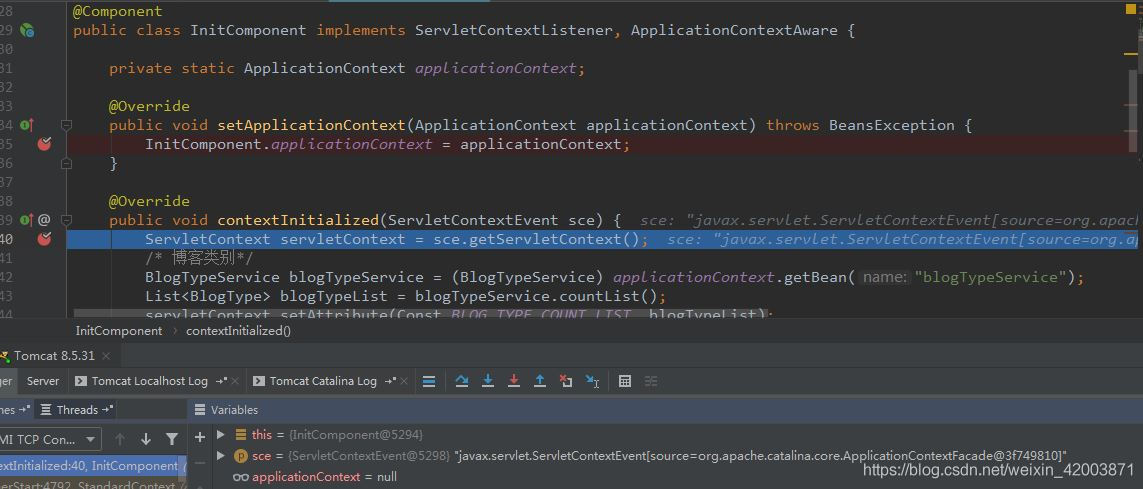Click the frames filter funnel icon

pyautogui.click(x=172, y=439)
